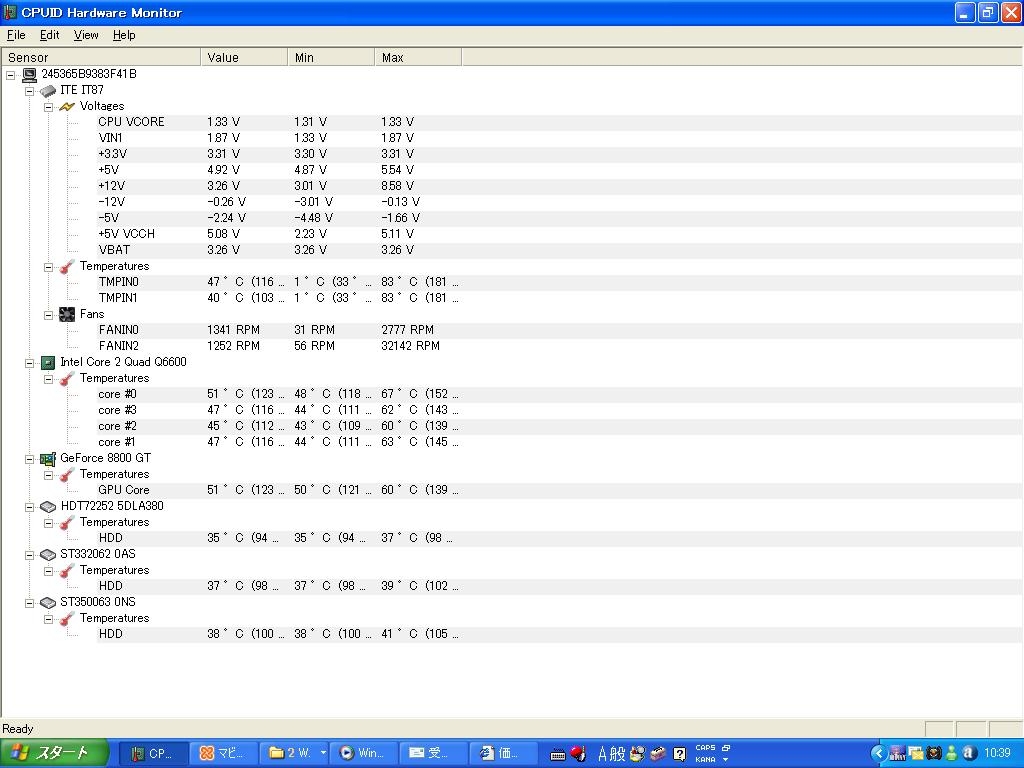Click the HDT72252 5DLA380 drive icon
Image resolution: width=1024 pixels, height=768 pixels.
click(x=48, y=507)
